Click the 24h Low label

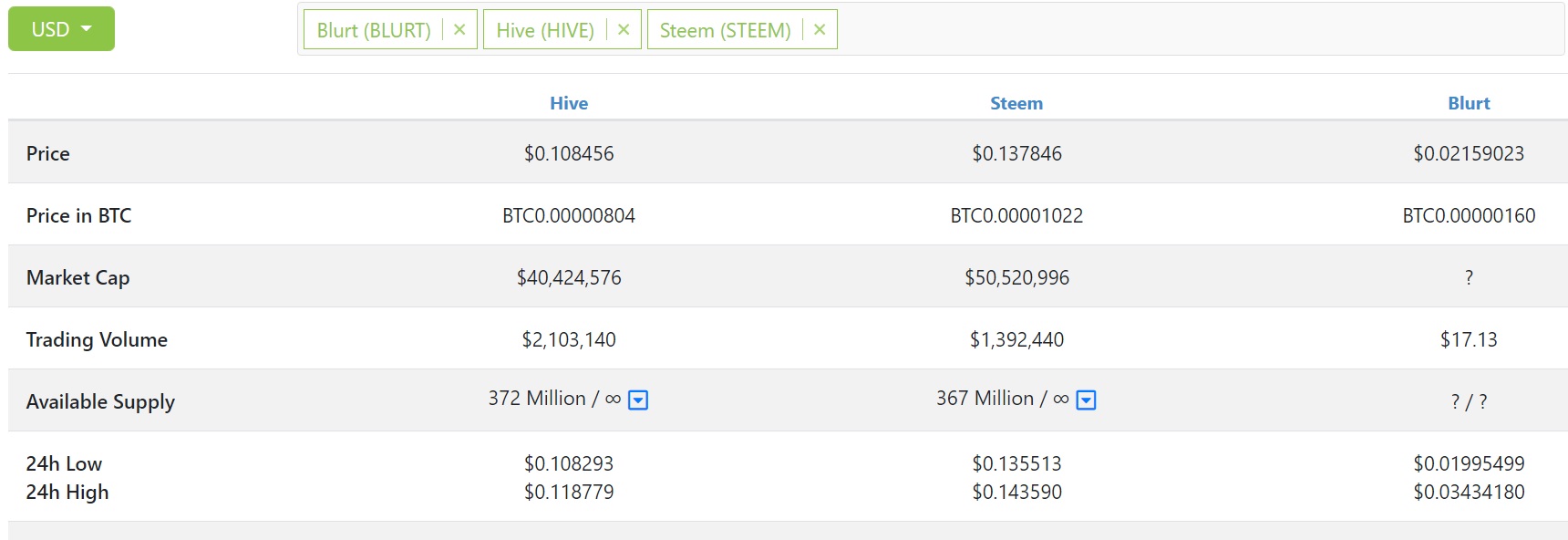click(64, 463)
